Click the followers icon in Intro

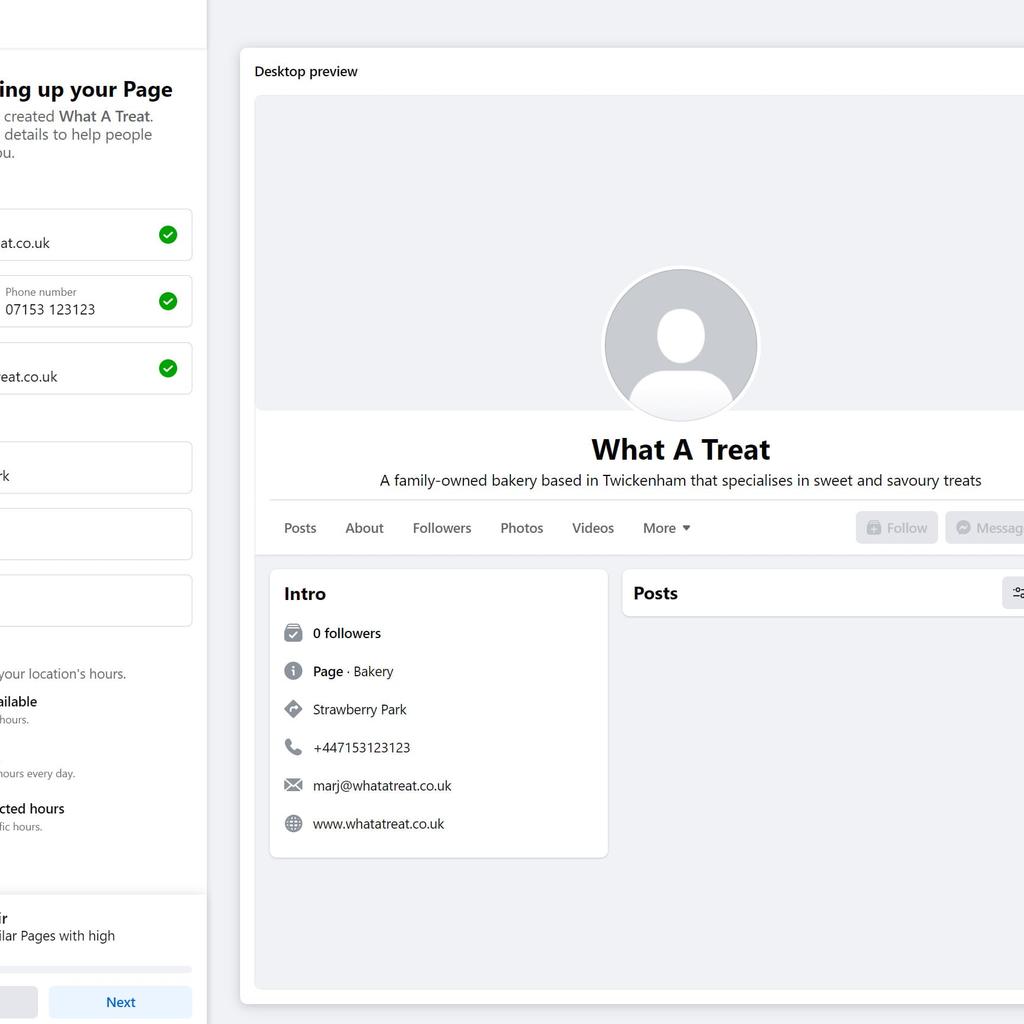click(x=293, y=633)
